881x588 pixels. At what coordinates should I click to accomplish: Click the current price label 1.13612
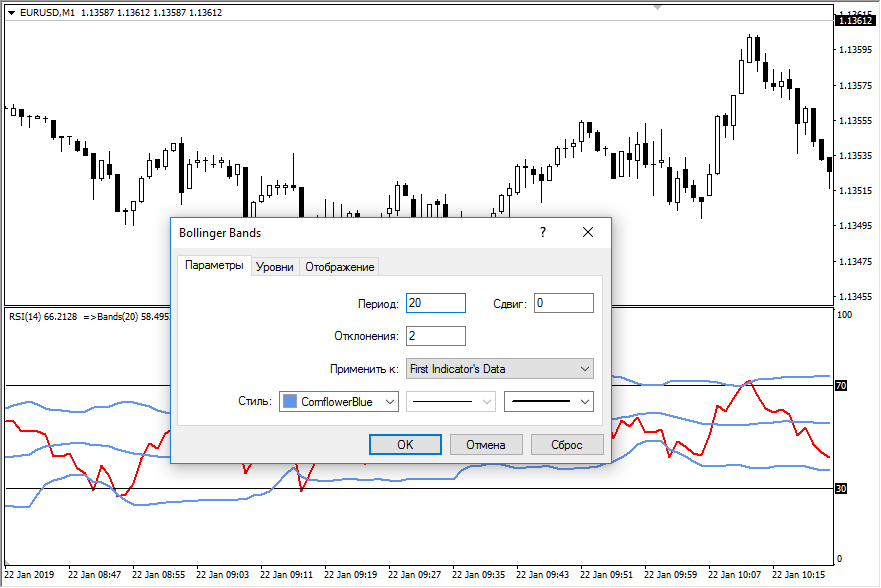(856, 19)
